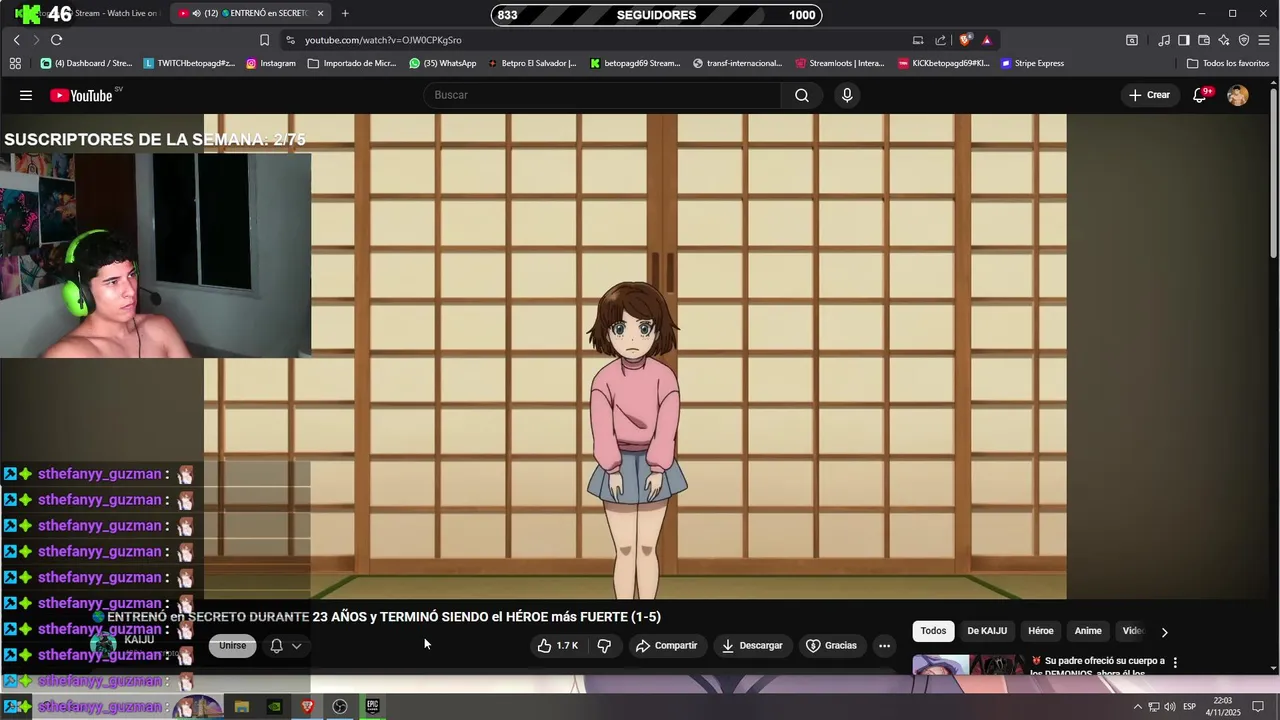Image resolution: width=1280 pixels, height=720 pixels.
Task: Switch to the Kick Stream tab
Action: point(85,13)
